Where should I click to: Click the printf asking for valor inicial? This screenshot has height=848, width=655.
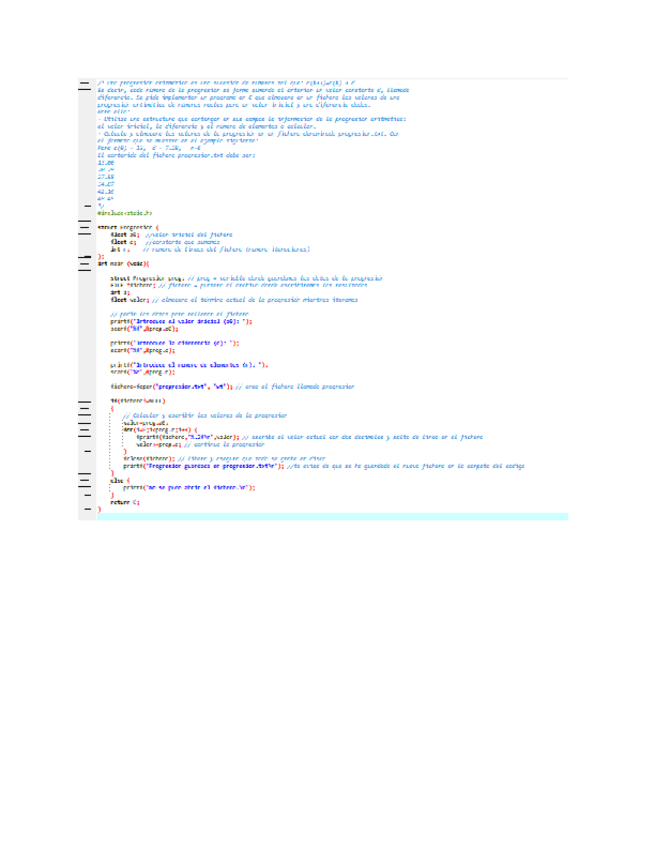pyautogui.click(x=180, y=322)
